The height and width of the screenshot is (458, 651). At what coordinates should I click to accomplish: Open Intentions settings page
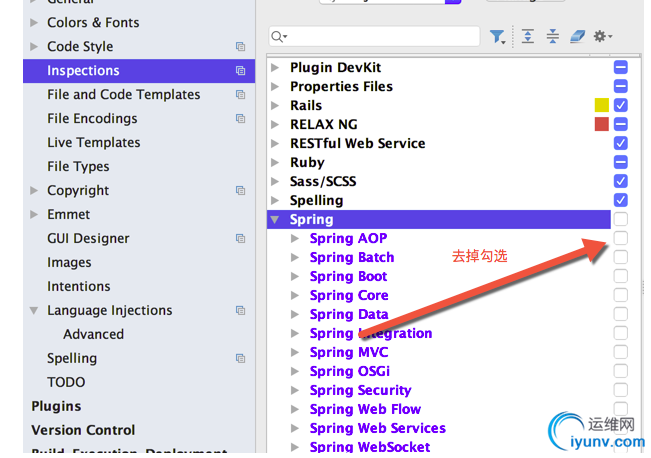pos(78,287)
